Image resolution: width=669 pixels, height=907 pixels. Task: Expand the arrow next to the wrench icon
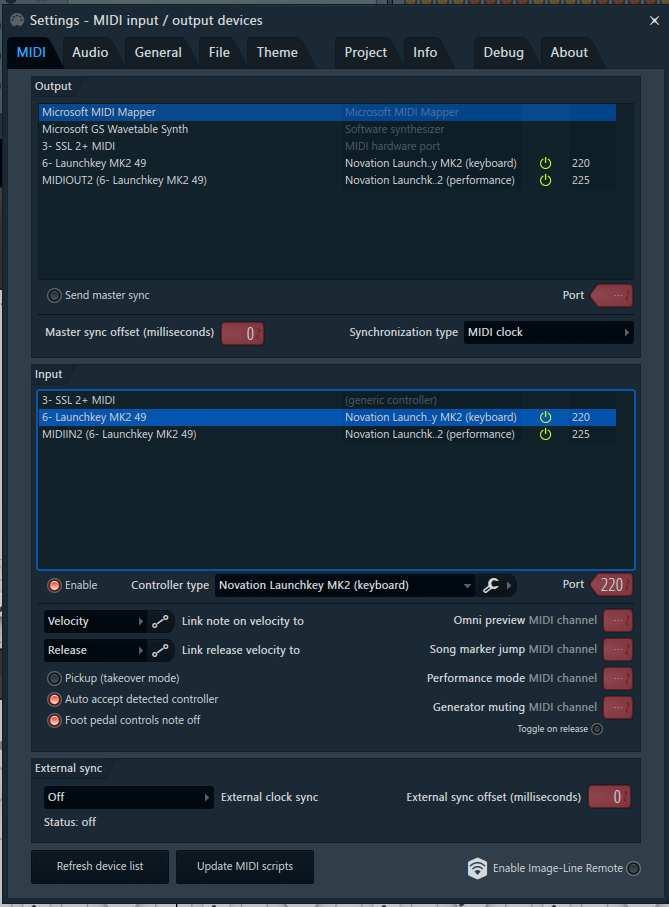coord(509,585)
